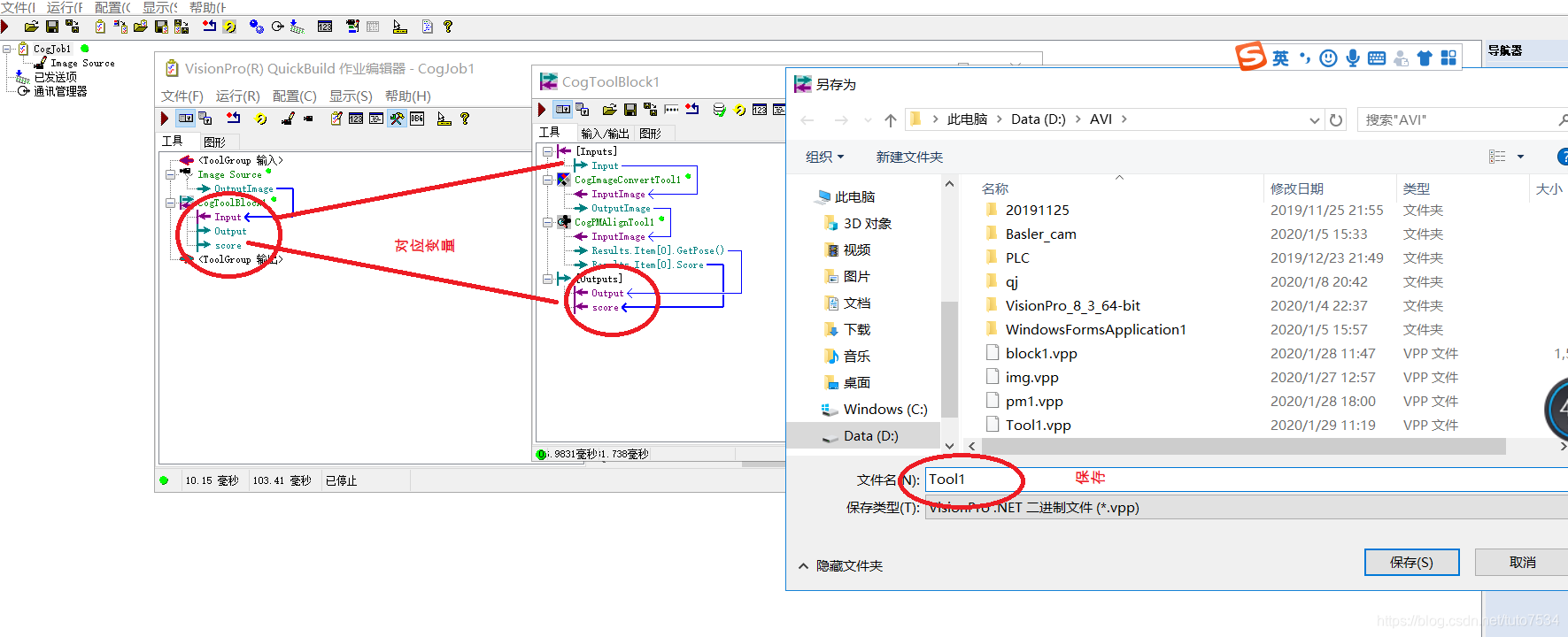This screenshot has height=637, width=1568.
Task: Collapse the CogImageConvertTool1 node
Action: coord(547,180)
